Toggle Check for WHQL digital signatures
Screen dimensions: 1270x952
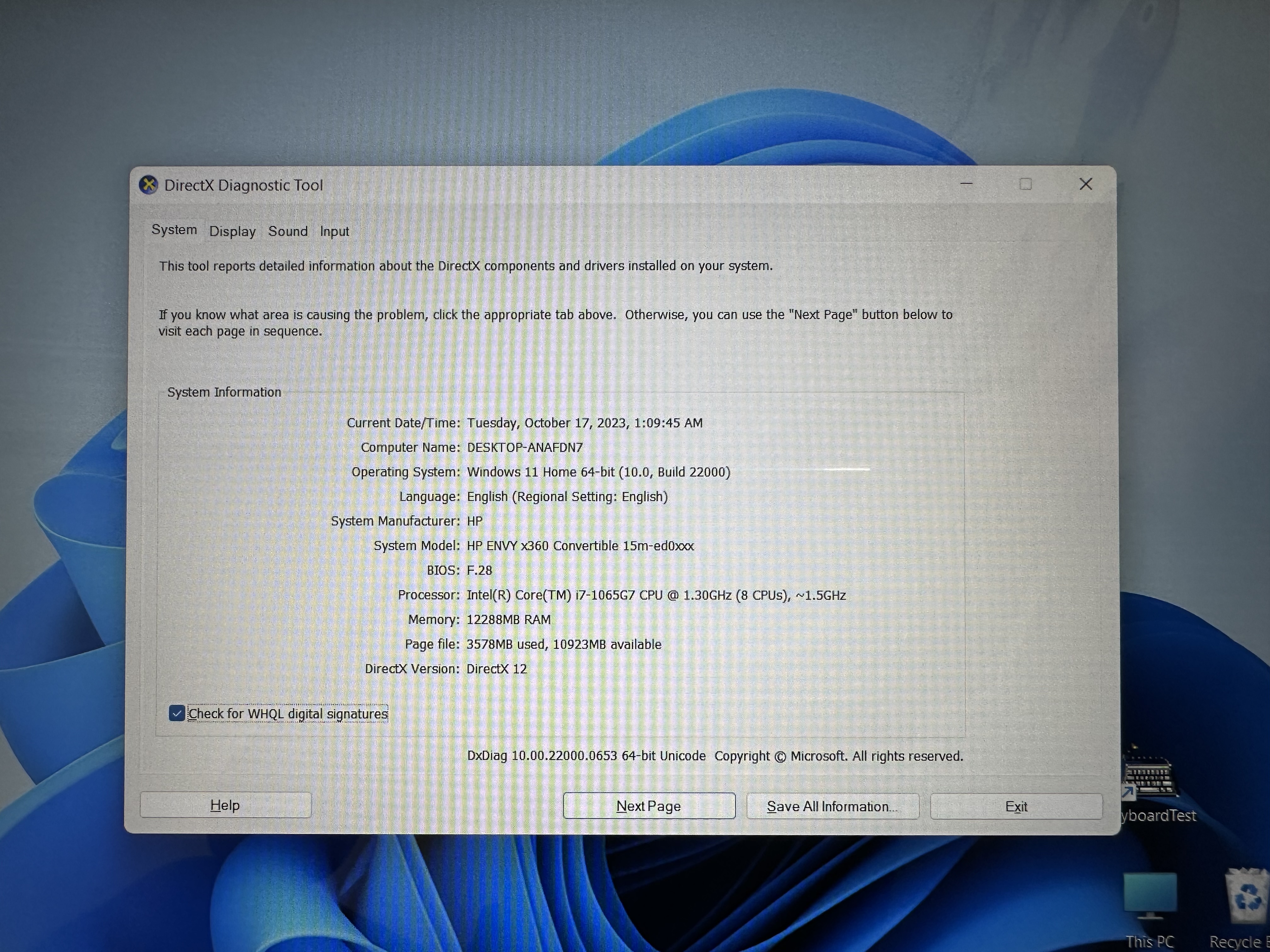point(177,713)
